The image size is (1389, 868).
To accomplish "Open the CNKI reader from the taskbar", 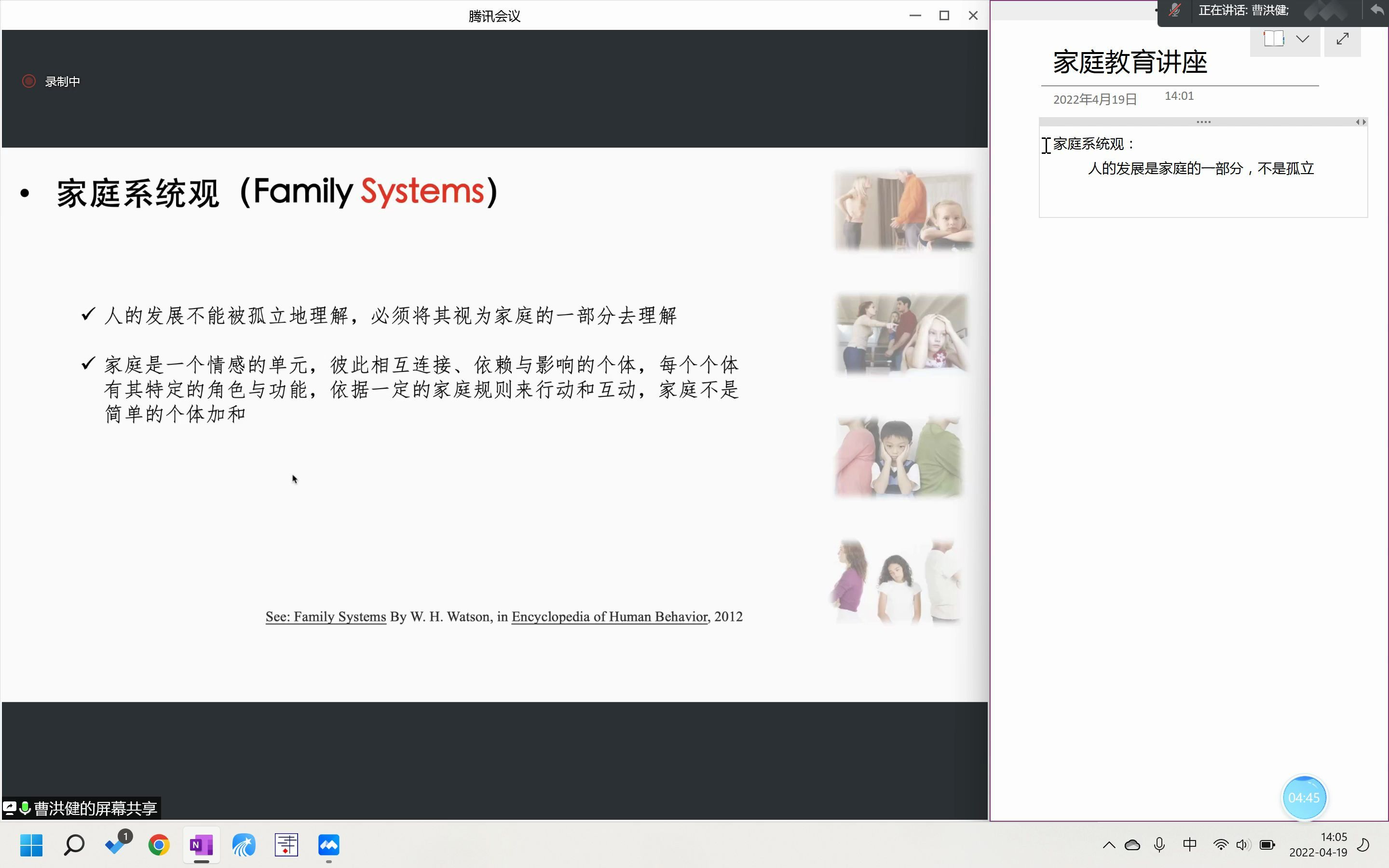I will tap(286, 844).
